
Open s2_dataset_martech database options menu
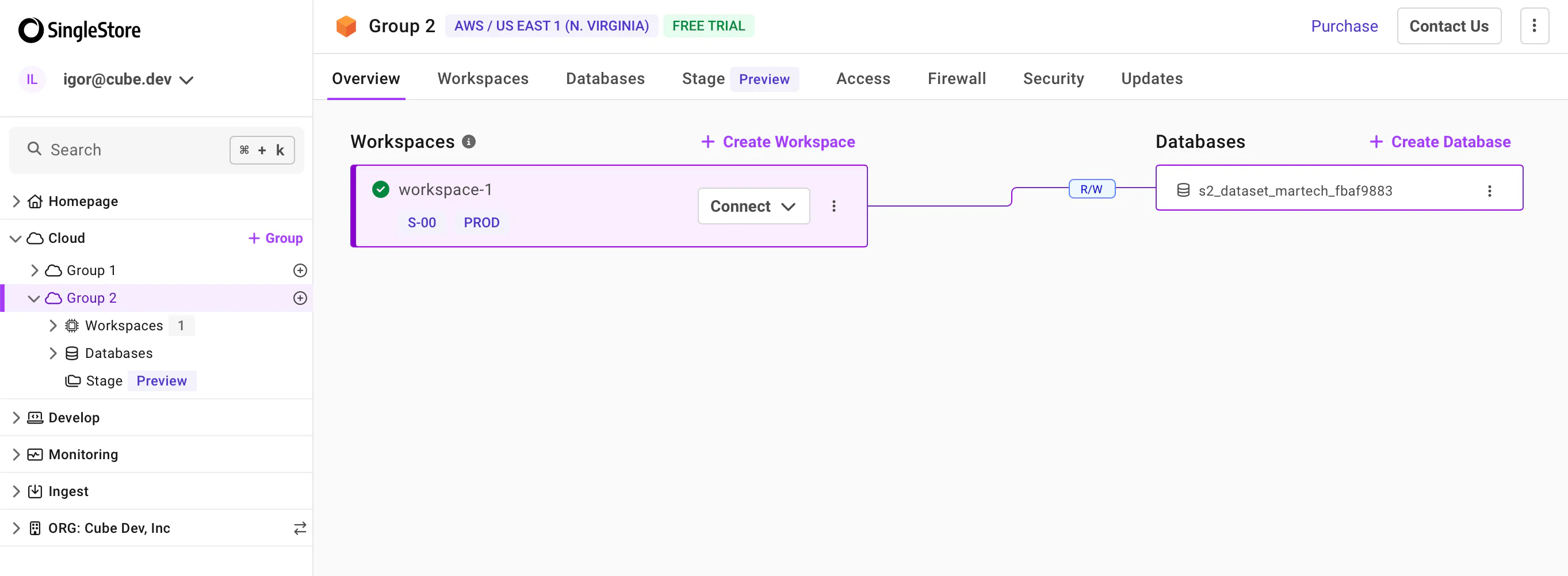pos(1489,191)
